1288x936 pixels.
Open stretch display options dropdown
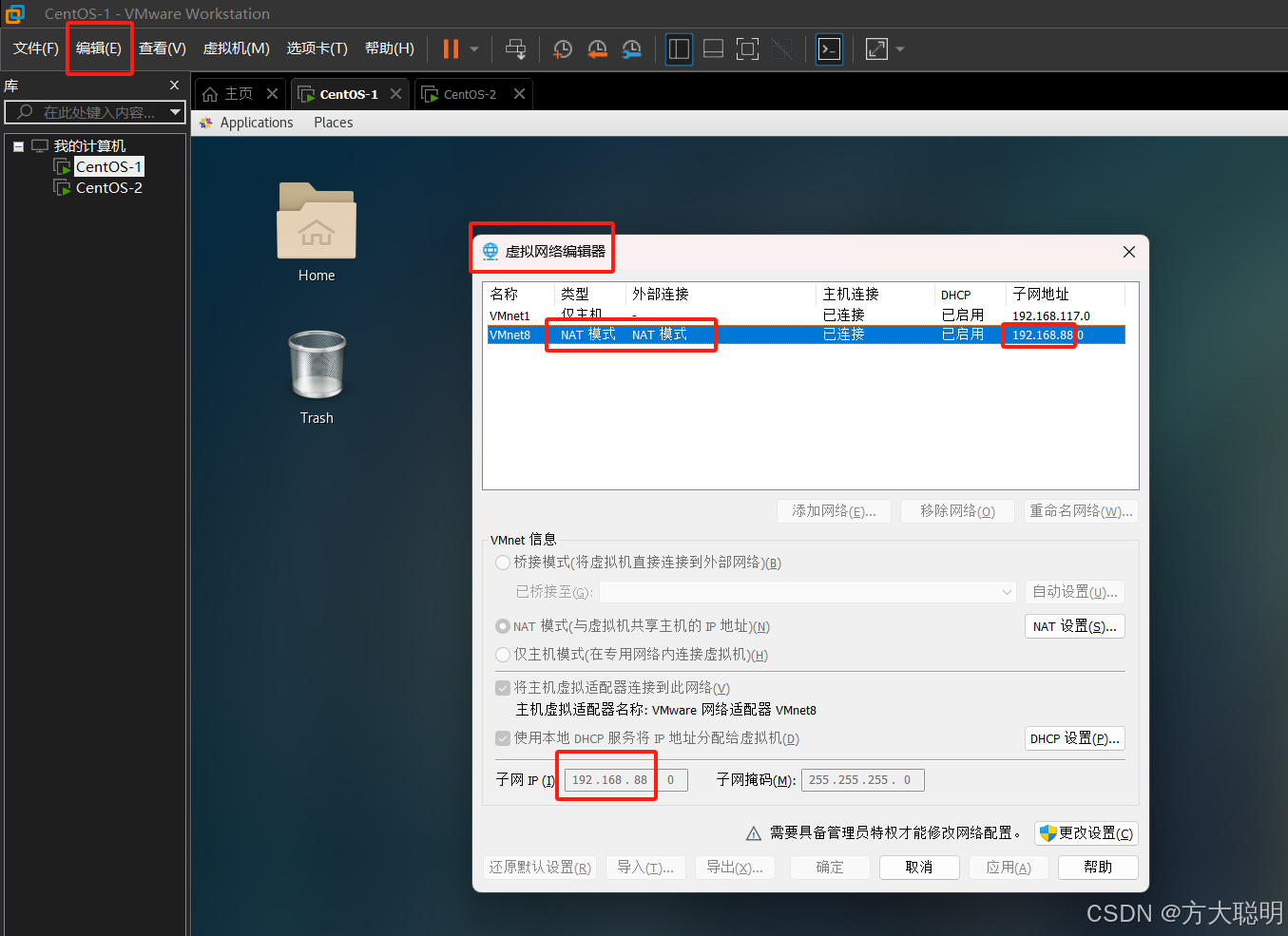(900, 48)
